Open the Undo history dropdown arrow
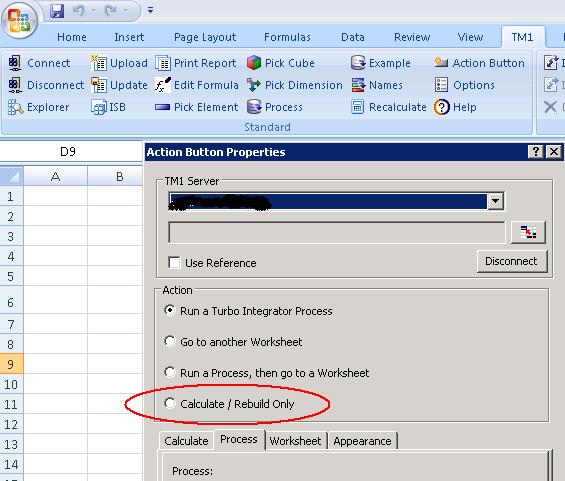This screenshot has width=565, height=481. [93, 11]
